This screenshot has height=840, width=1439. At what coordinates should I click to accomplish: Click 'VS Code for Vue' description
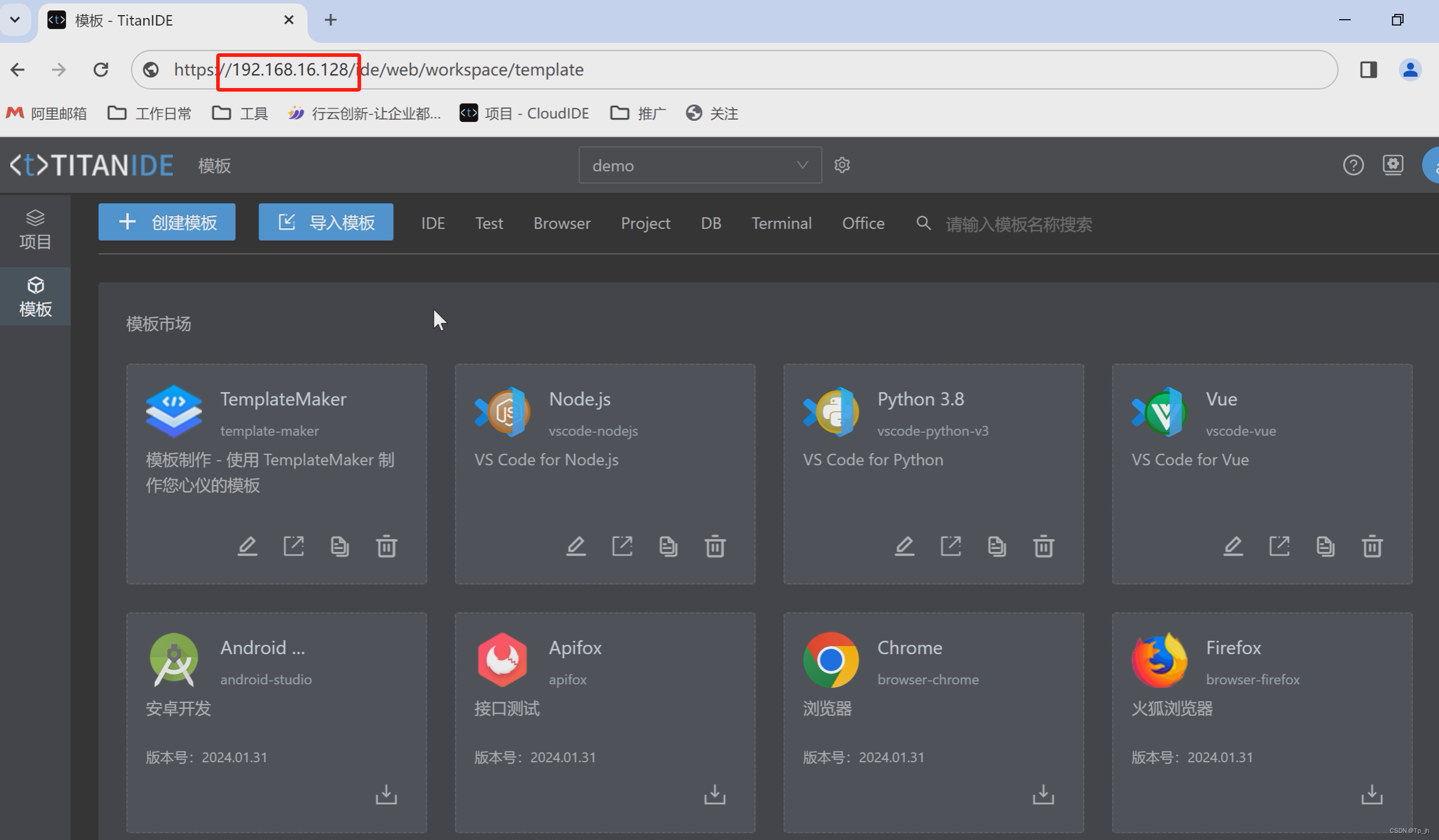coord(1190,459)
